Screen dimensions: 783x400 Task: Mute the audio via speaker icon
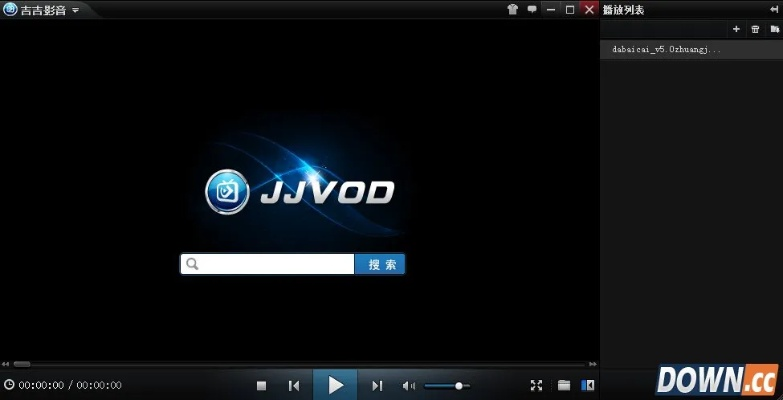tap(408, 385)
